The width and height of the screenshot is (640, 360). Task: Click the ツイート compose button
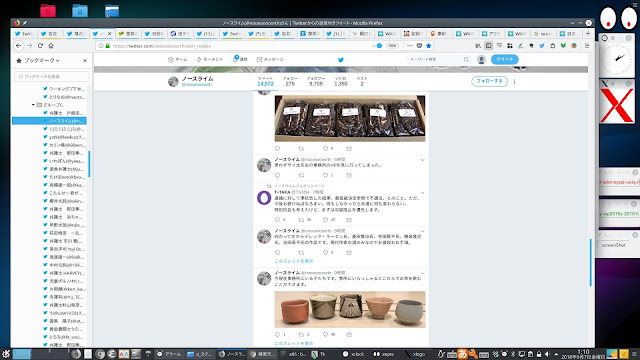(x=504, y=60)
